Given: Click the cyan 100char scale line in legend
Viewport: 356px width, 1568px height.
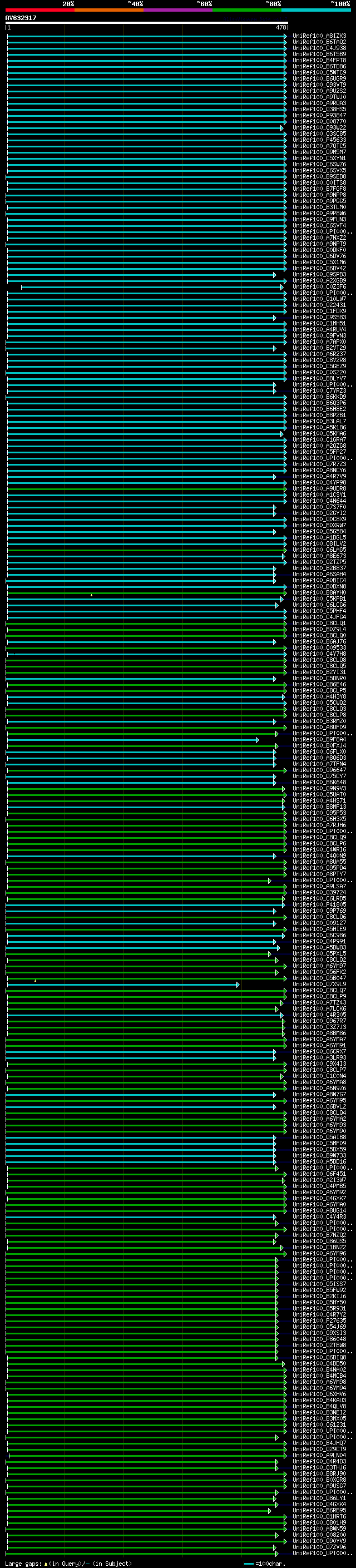Looking at the screenshot, I should tap(248, 1564).
